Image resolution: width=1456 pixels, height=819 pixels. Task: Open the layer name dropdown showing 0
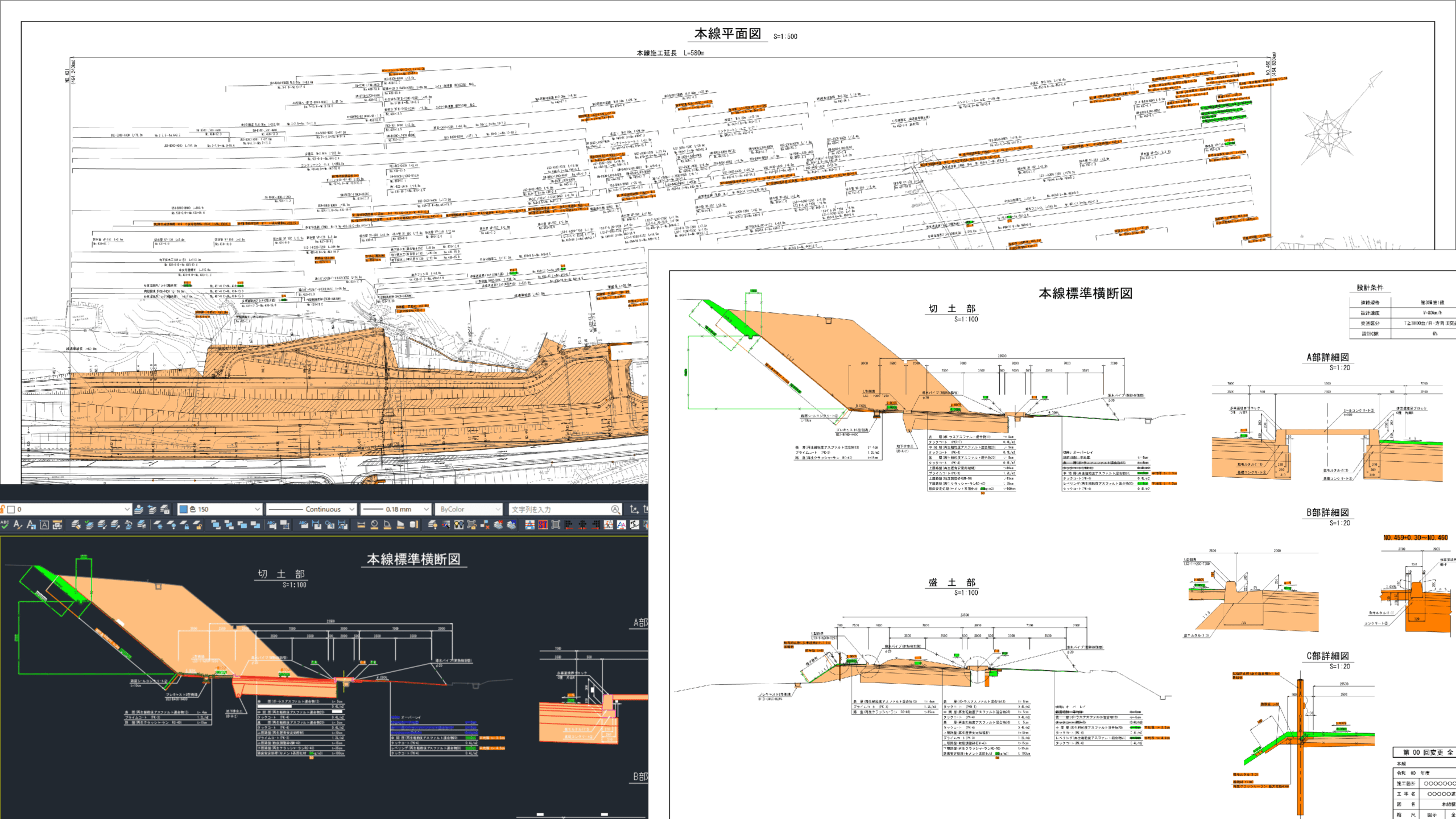pos(127,509)
